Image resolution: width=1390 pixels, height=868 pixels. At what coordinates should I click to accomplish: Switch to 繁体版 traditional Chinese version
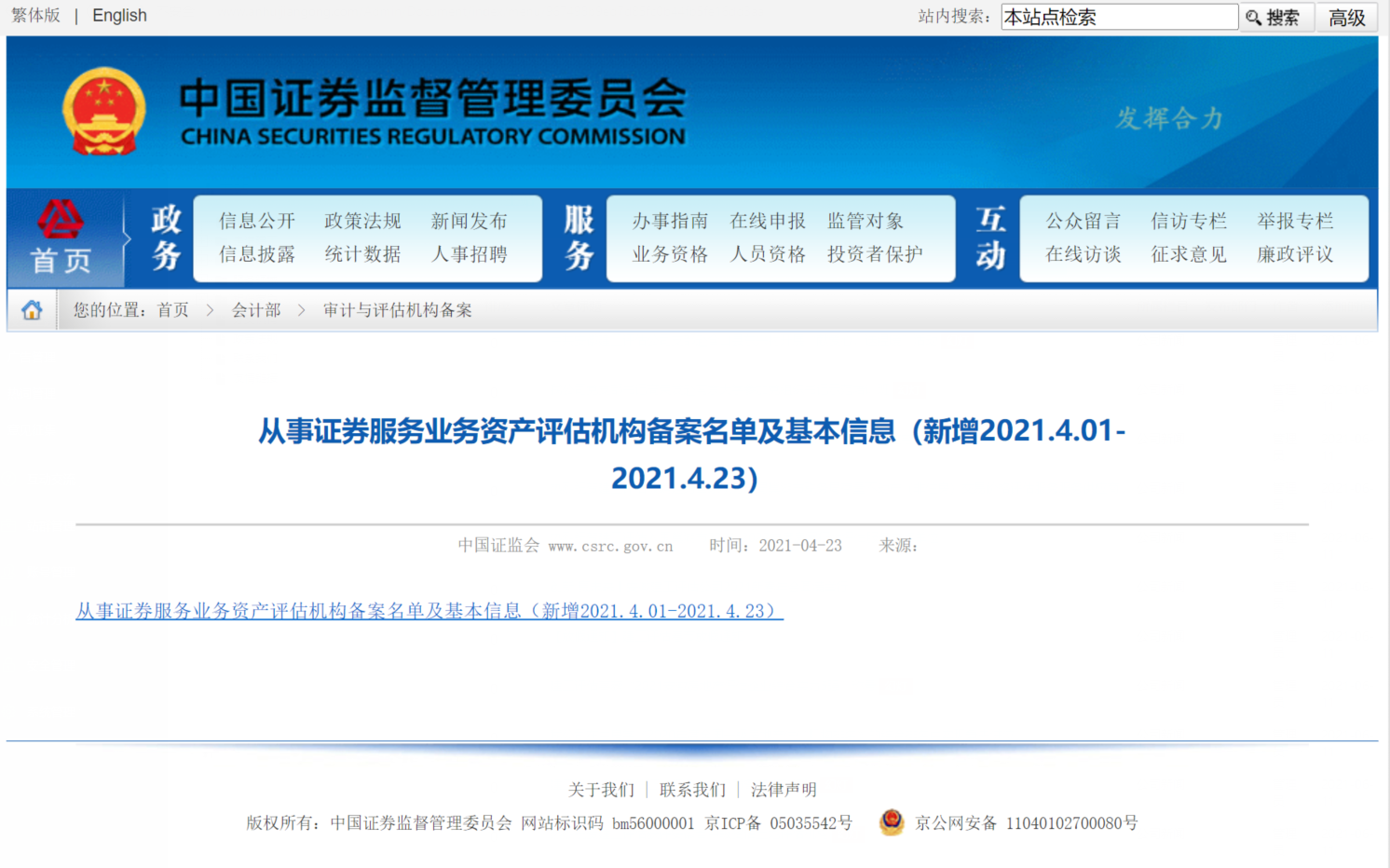[x=35, y=16]
